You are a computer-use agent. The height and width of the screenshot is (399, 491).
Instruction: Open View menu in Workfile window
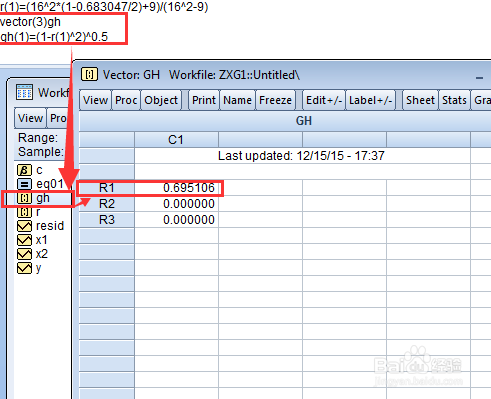pyautogui.click(x=30, y=118)
